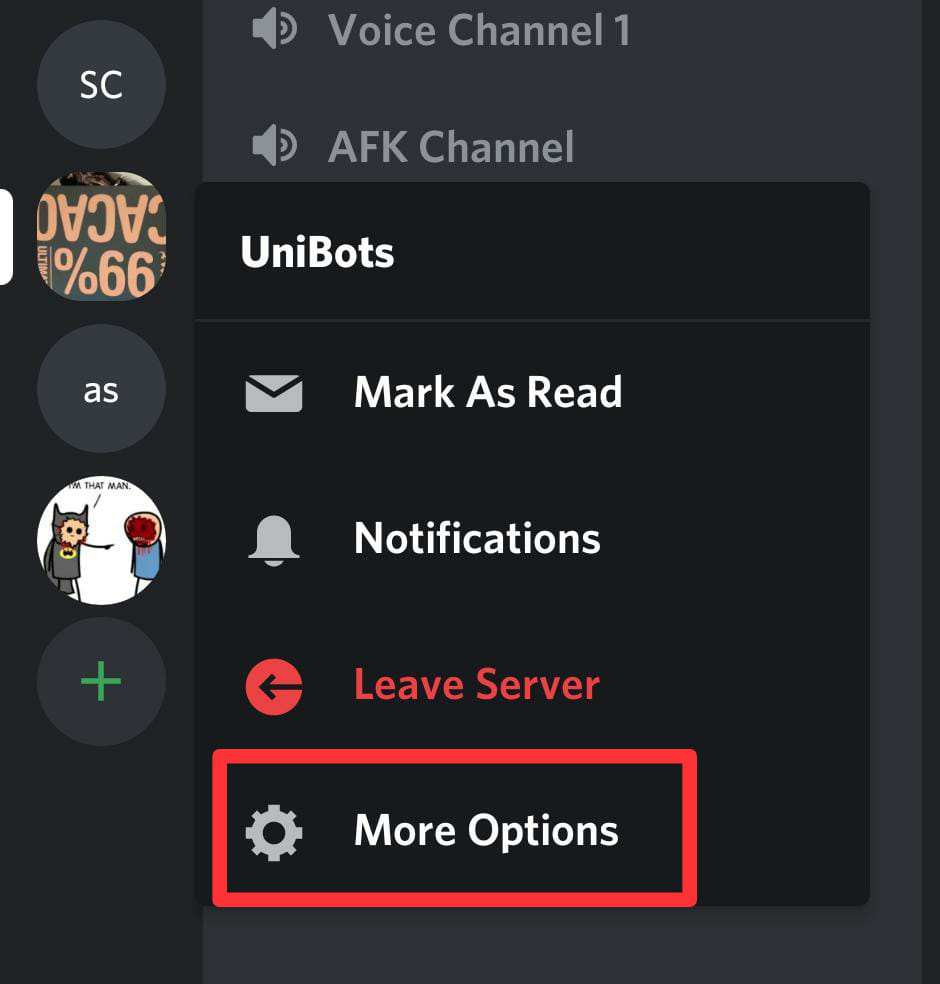Open More Options text entry
The image size is (940, 984).
tap(486, 831)
